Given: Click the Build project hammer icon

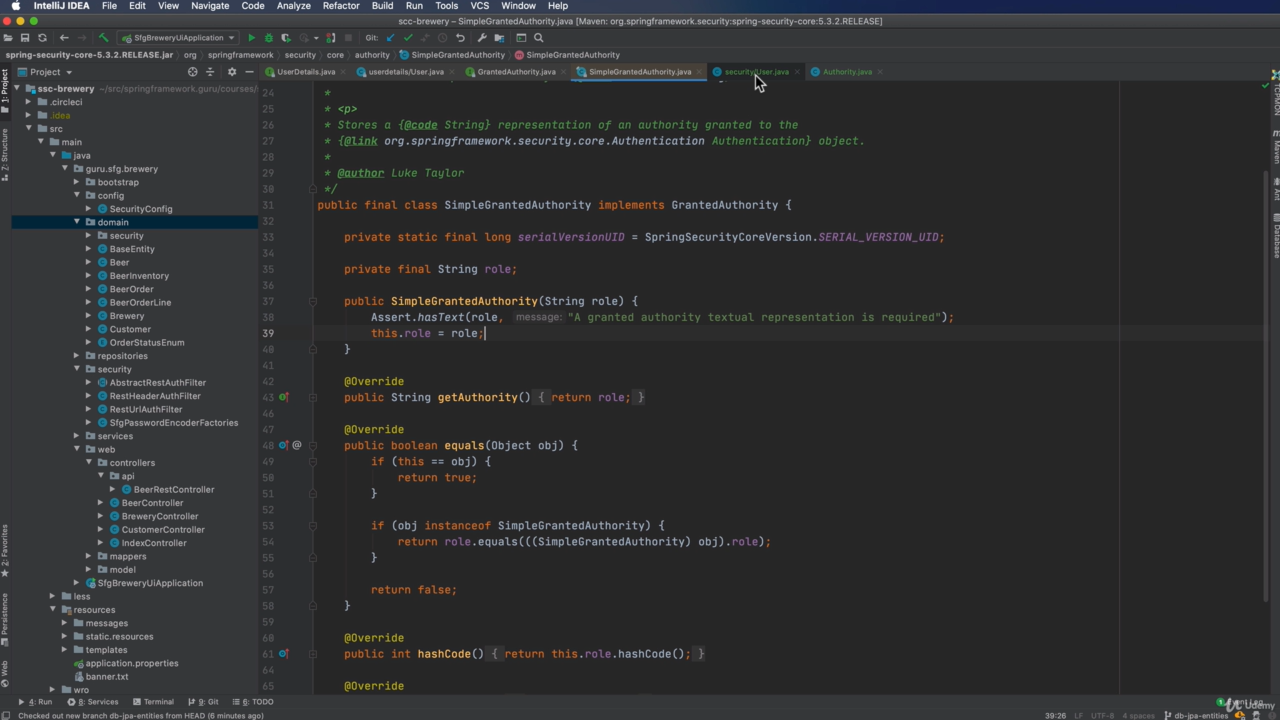Looking at the screenshot, I should tap(103, 38).
